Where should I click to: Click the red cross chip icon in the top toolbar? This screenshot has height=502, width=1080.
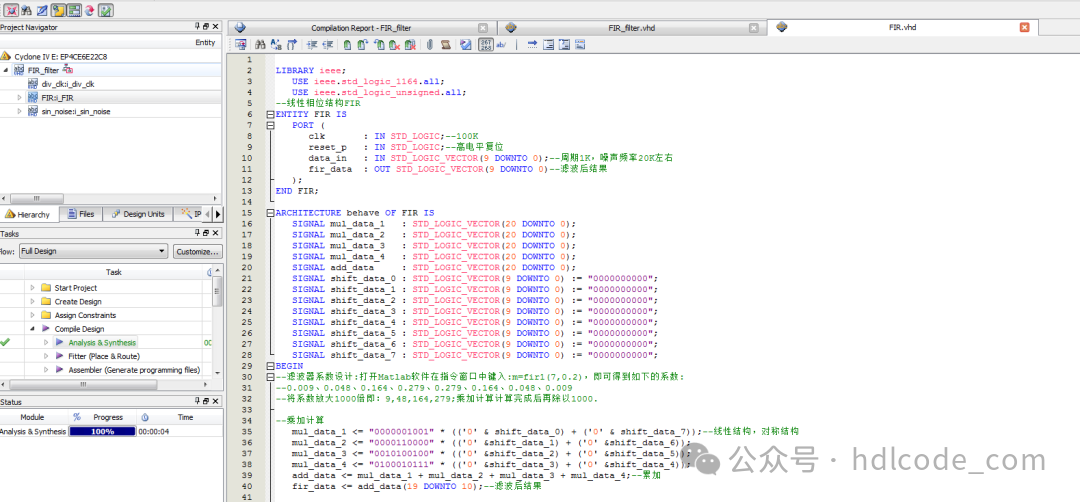click(x=12, y=10)
